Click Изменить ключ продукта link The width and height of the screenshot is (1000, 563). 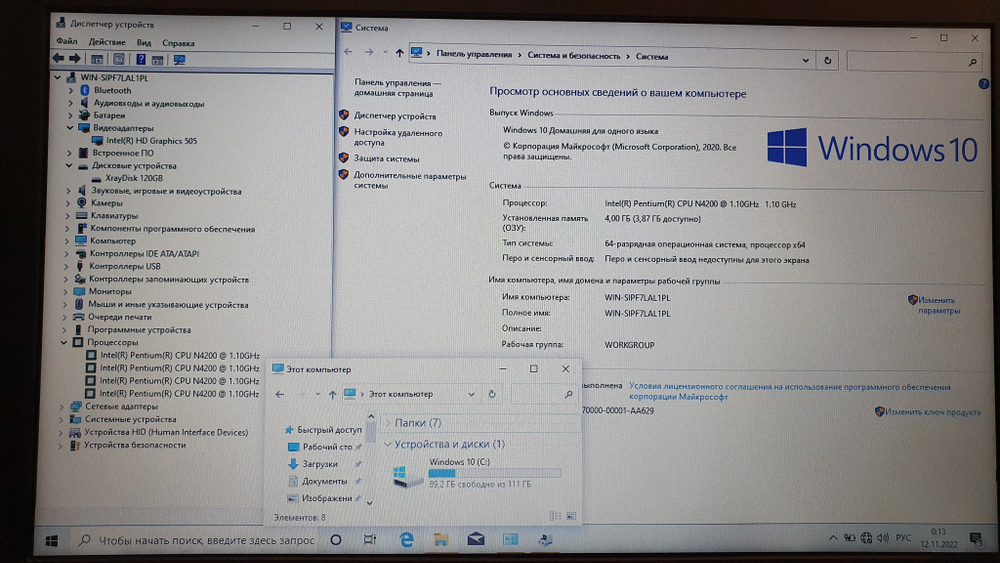click(932, 412)
